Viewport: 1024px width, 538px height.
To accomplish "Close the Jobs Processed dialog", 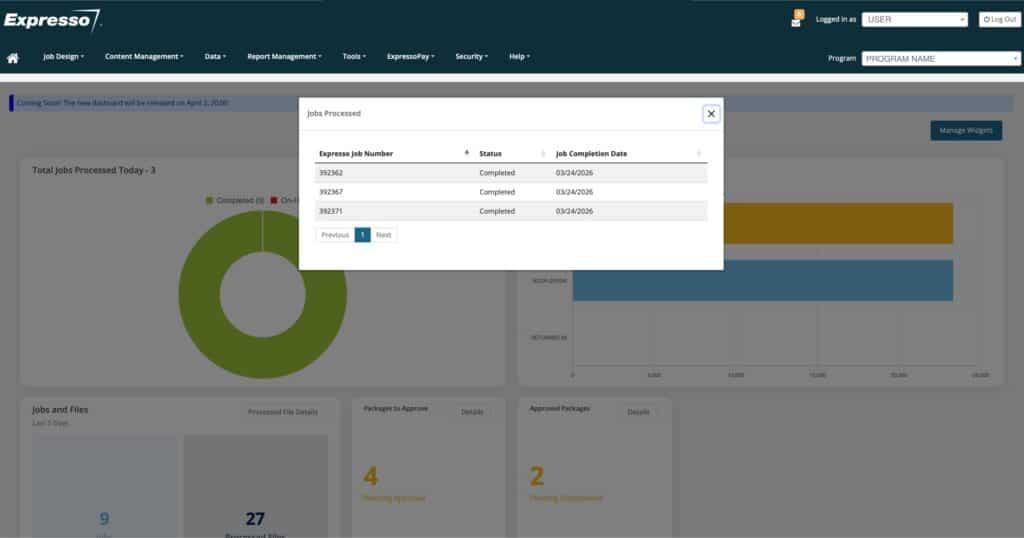I will (711, 114).
